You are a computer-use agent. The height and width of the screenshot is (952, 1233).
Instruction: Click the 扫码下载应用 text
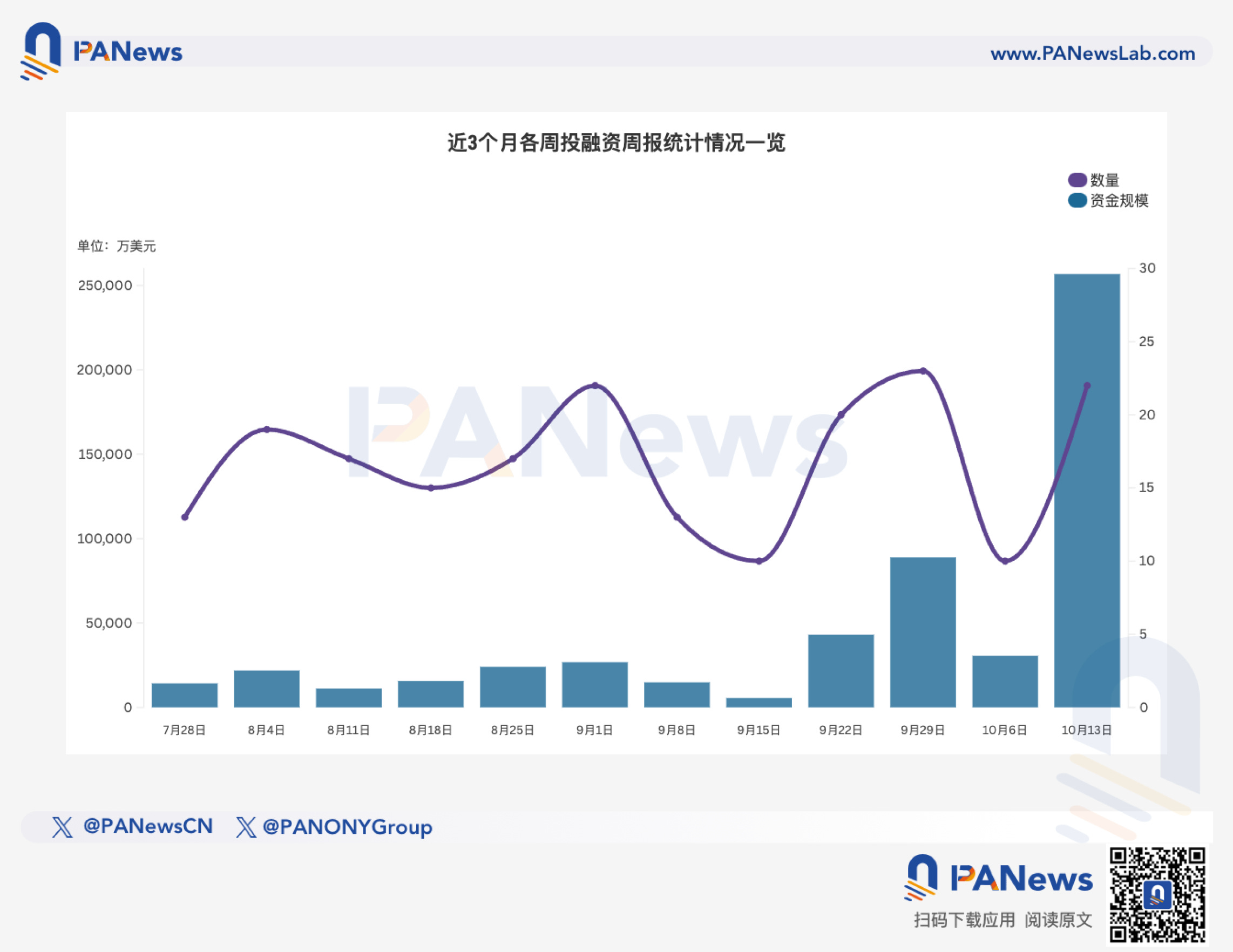[964, 920]
